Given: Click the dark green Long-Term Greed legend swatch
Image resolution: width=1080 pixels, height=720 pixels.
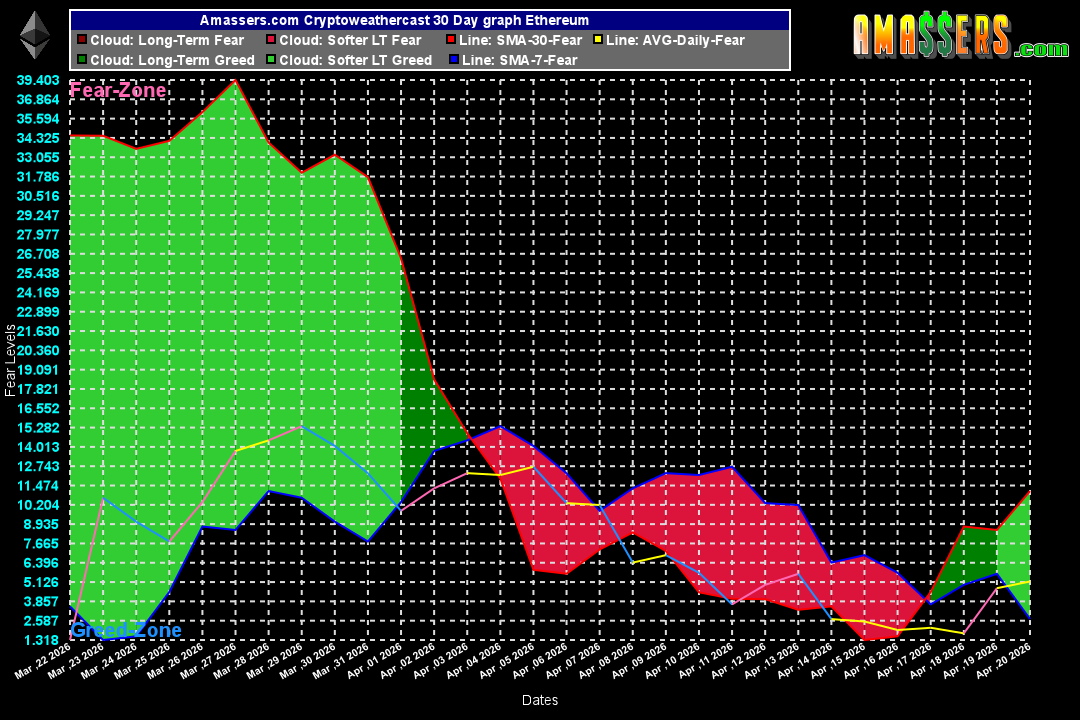Looking at the screenshot, I should pyautogui.click(x=83, y=58).
